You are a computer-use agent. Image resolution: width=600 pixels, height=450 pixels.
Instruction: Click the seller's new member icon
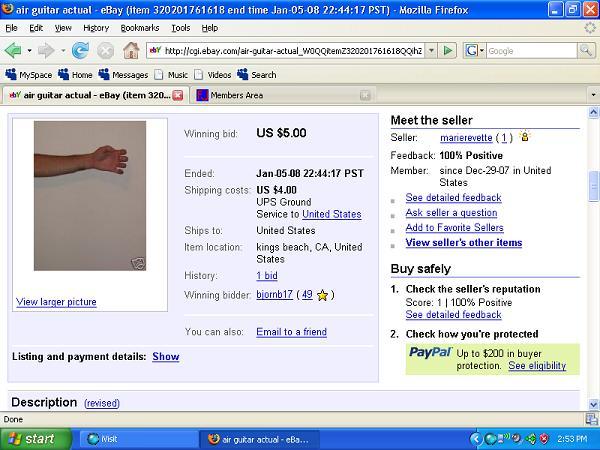[x=525, y=137]
